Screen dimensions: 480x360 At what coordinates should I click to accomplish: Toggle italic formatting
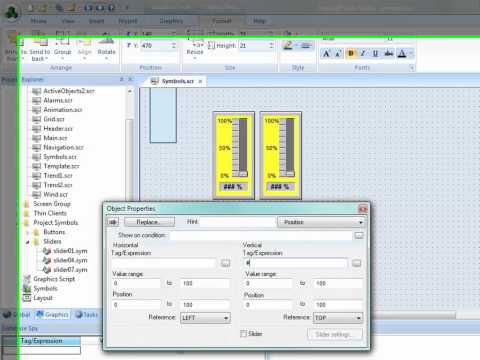coord(363,53)
